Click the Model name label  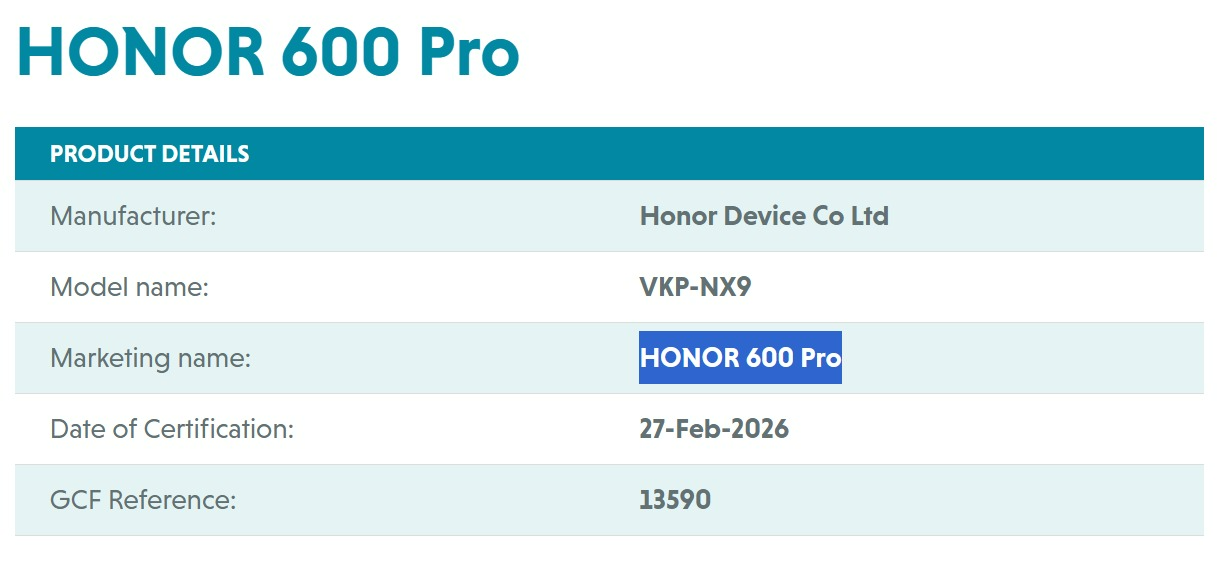click(x=129, y=287)
